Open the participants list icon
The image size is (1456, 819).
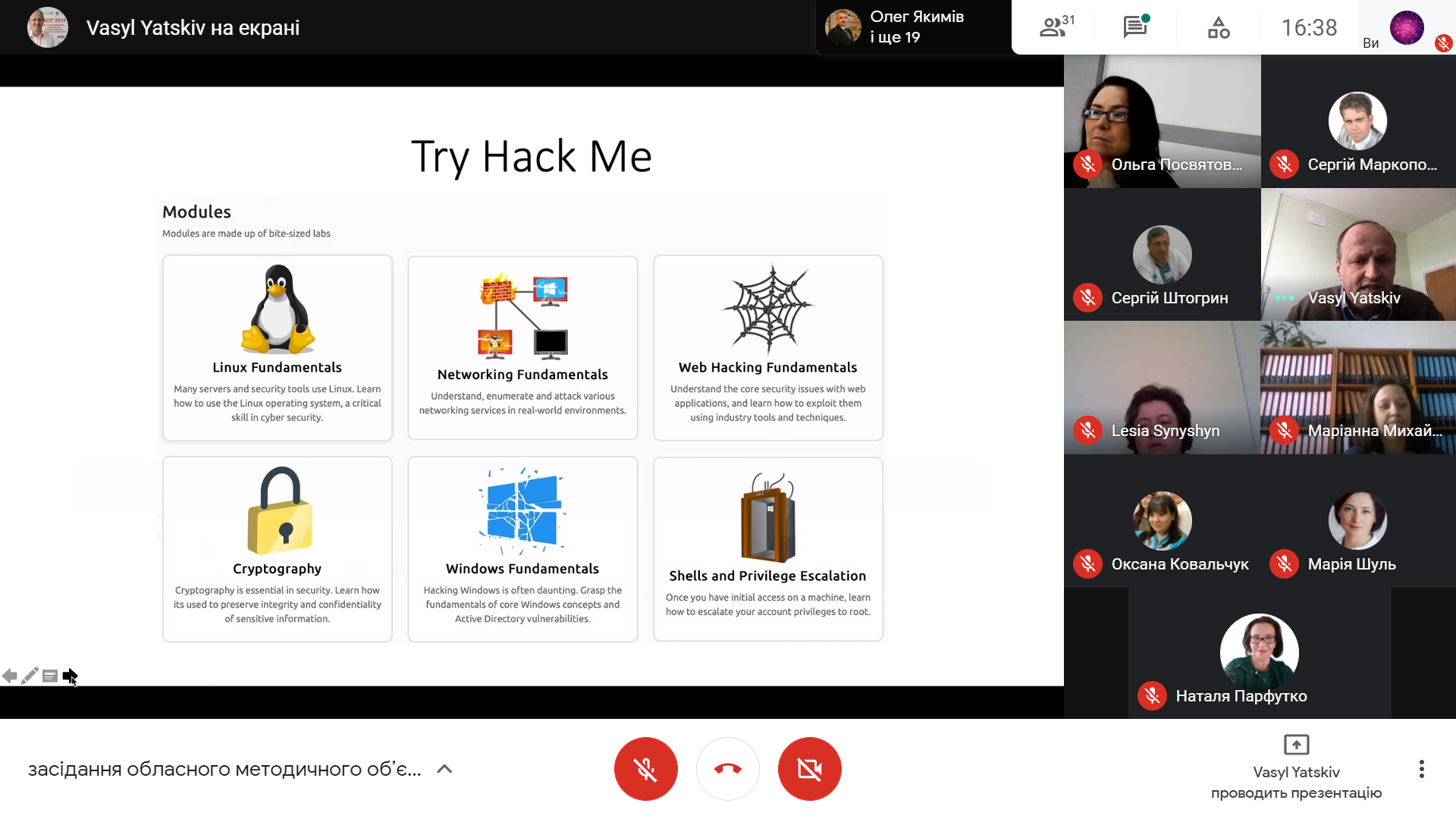coord(1056,27)
